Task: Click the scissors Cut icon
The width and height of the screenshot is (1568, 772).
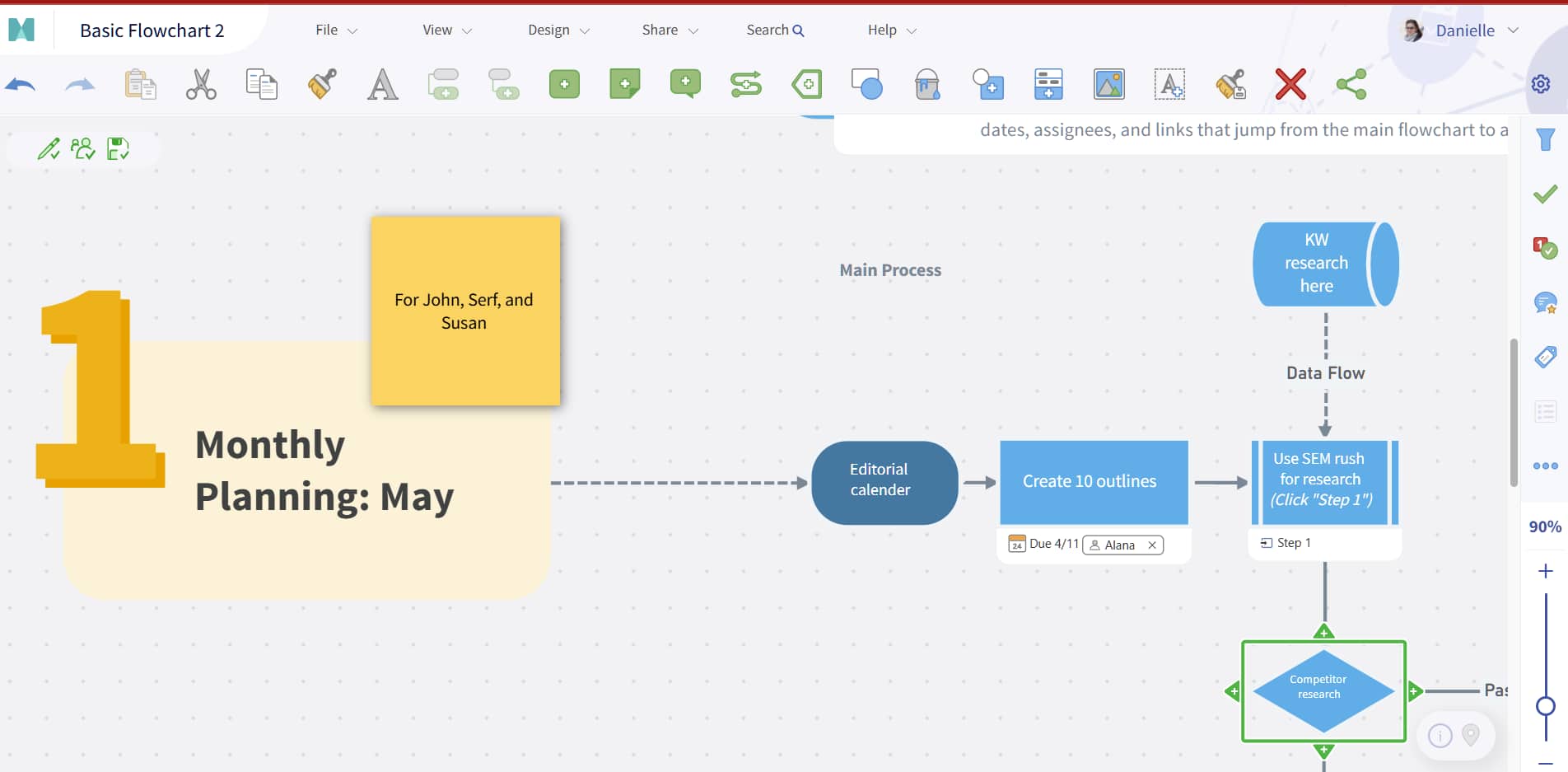Action: tap(201, 84)
